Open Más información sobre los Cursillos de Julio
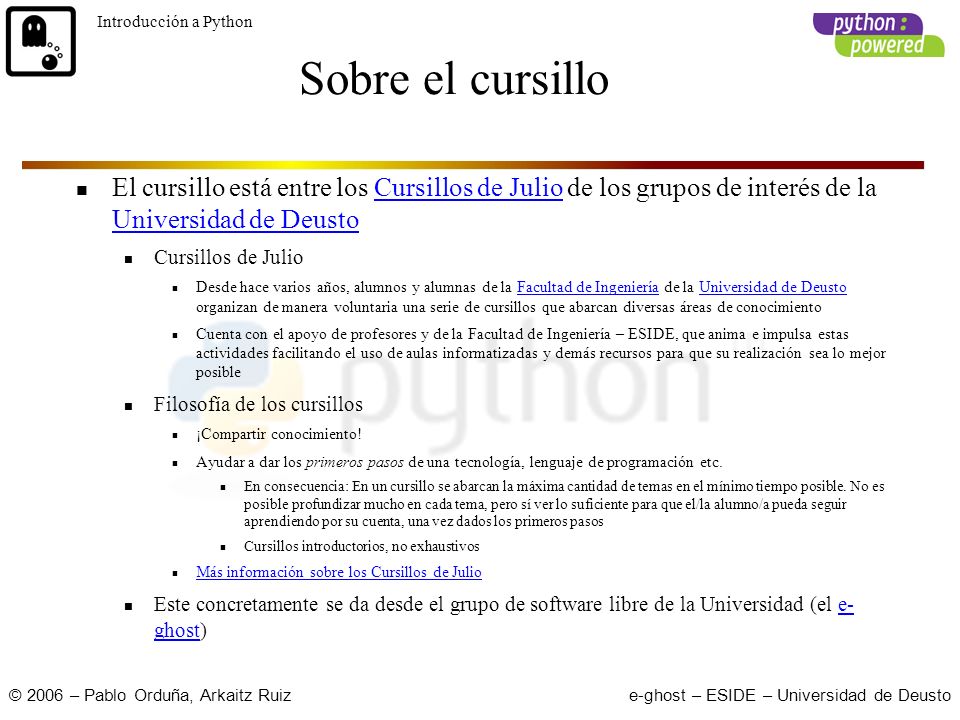The image size is (960, 720). coord(339,572)
